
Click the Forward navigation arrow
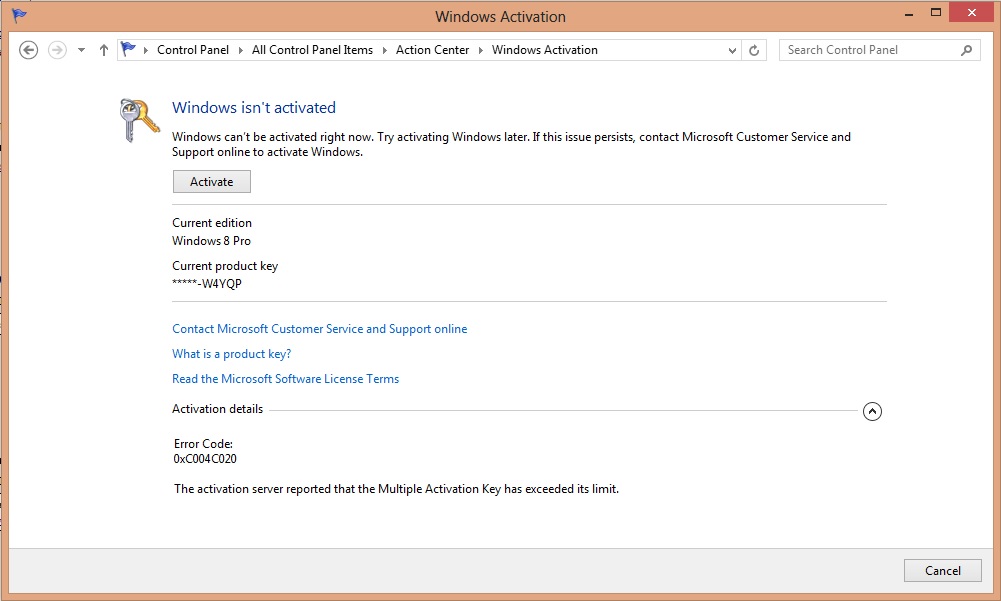click(57, 50)
